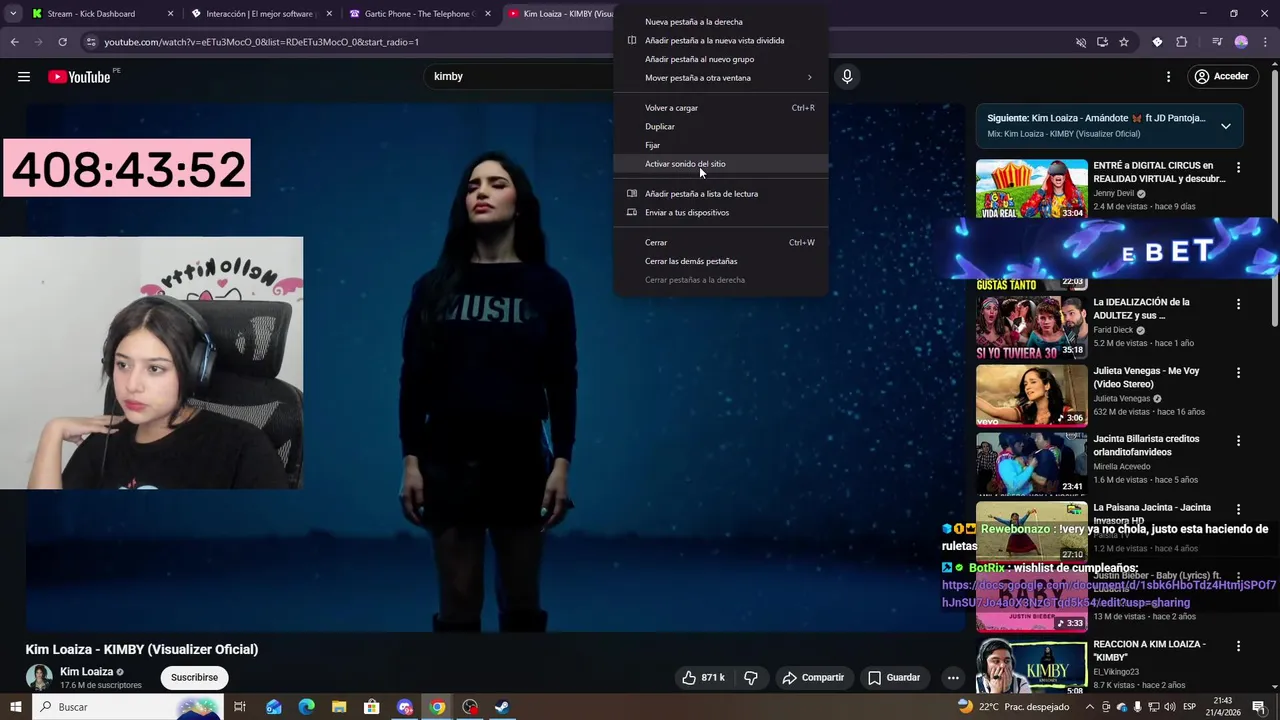Click the Guardar button
The image size is (1280, 720).
pyautogui.click(x=894, y=678)
